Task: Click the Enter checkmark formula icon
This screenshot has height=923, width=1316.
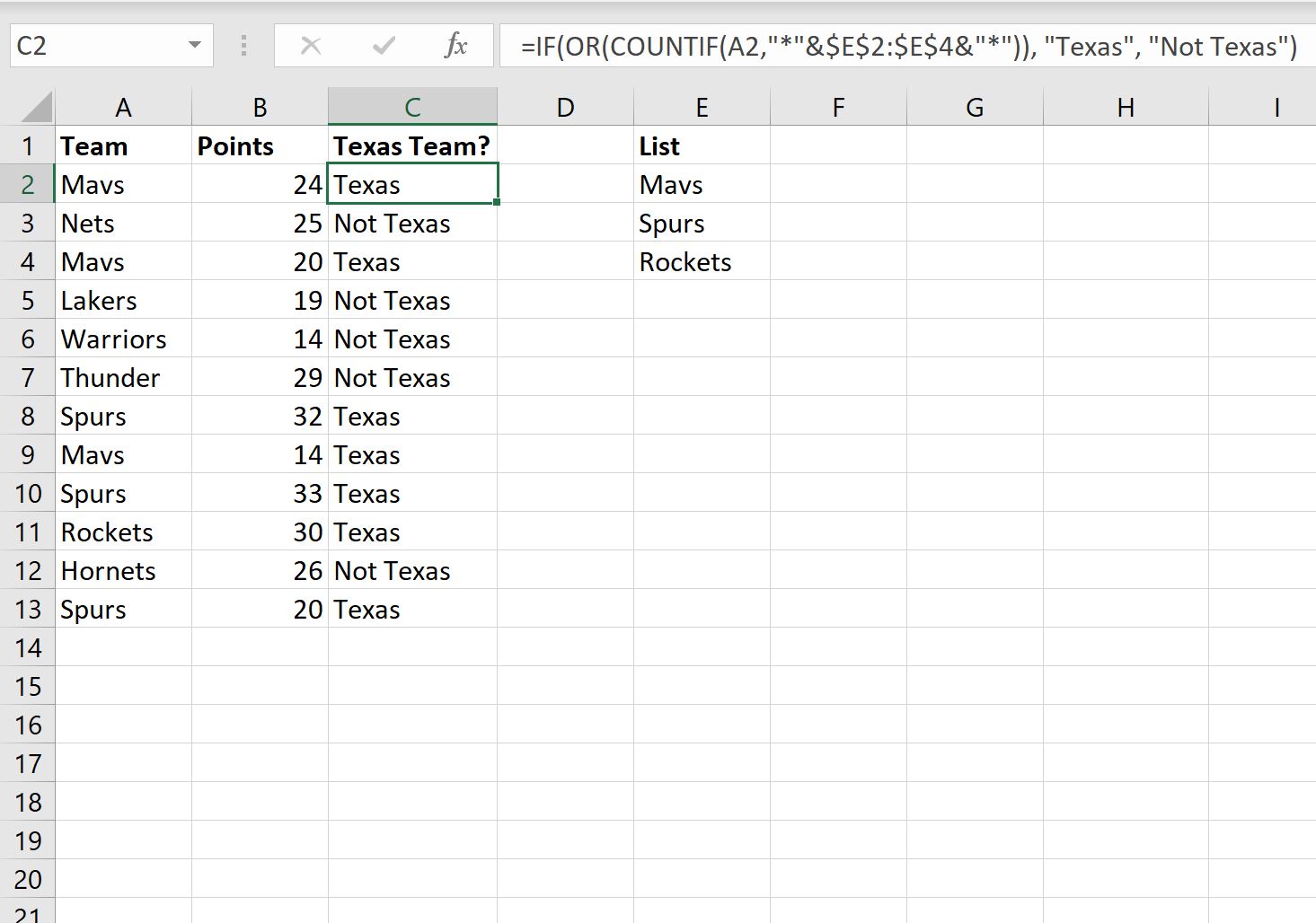Action: tap(384, 46)
